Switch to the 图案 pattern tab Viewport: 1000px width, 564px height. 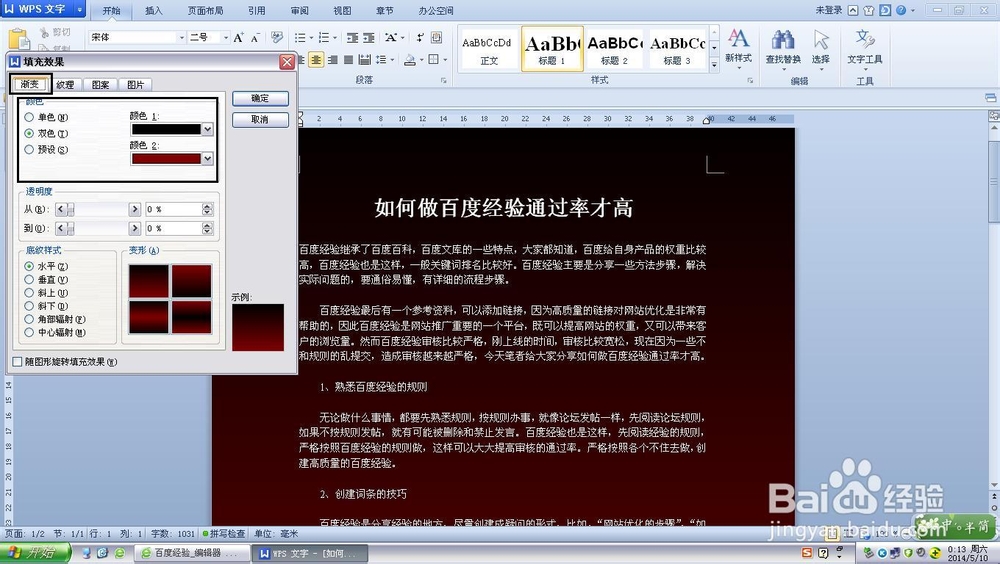(100, 84)
